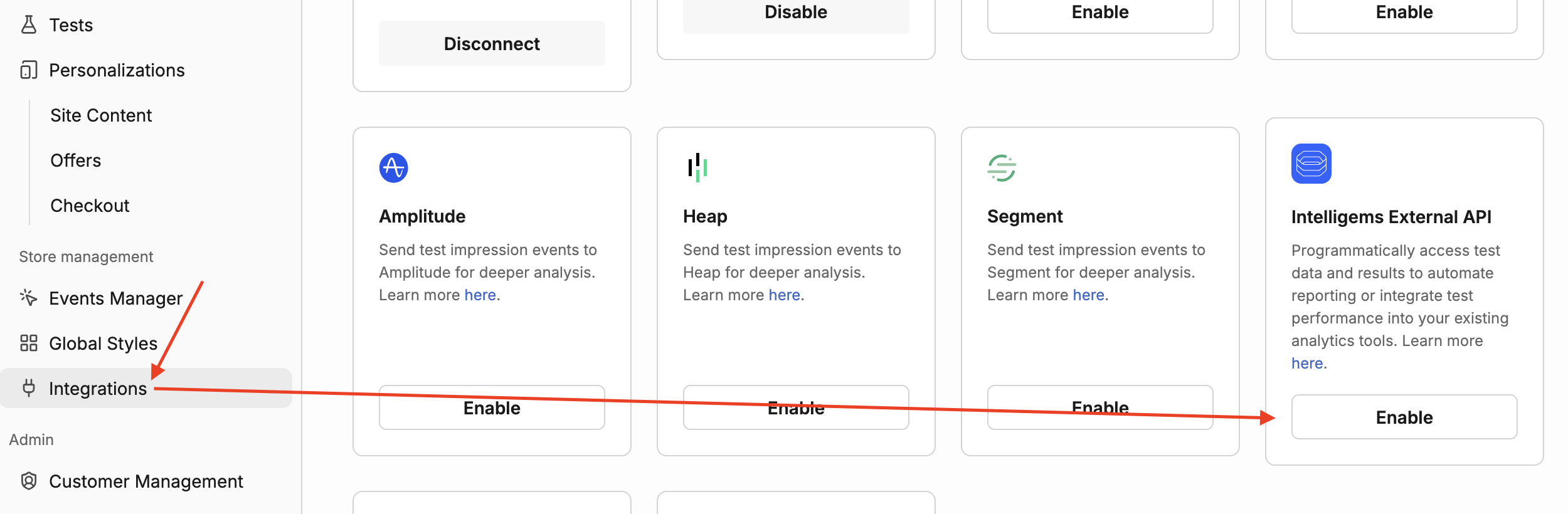
Task: Click the Amplitude logo icon
Action: [x=393, y=168]
